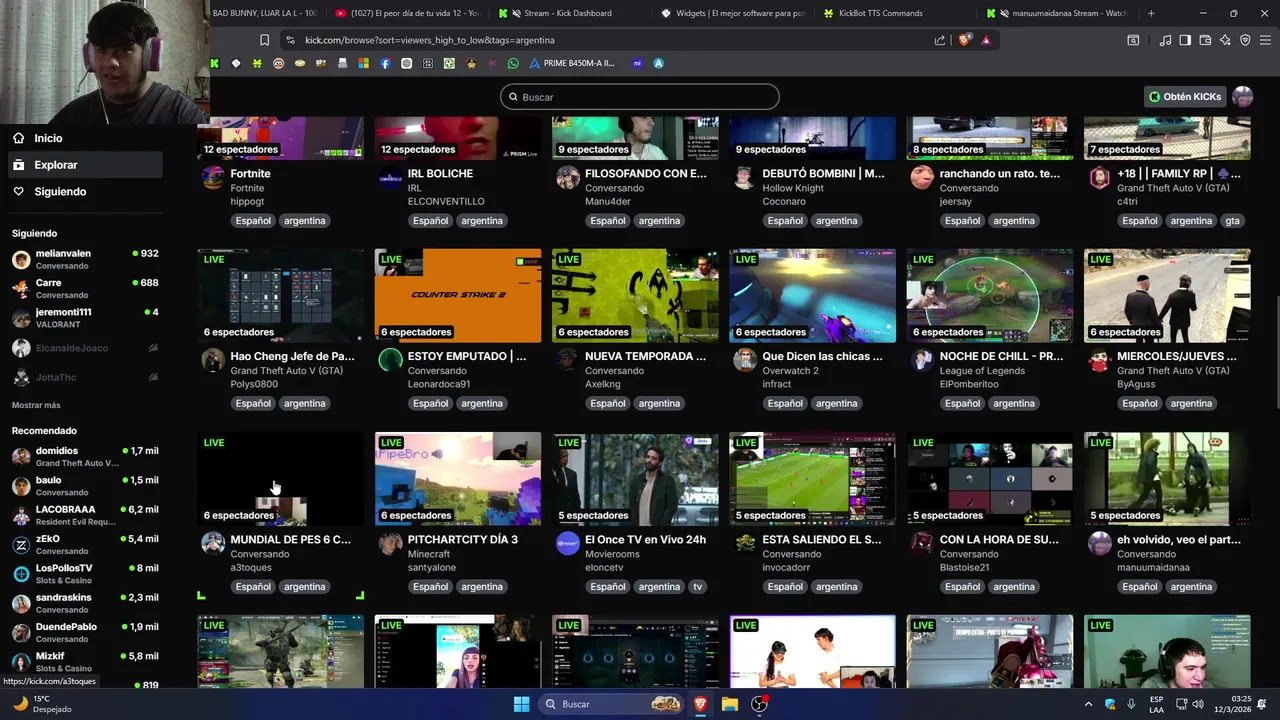Expand followed channels with Mostrar más
This screenshot has height=720, width=1280.
tap(36, 405)
